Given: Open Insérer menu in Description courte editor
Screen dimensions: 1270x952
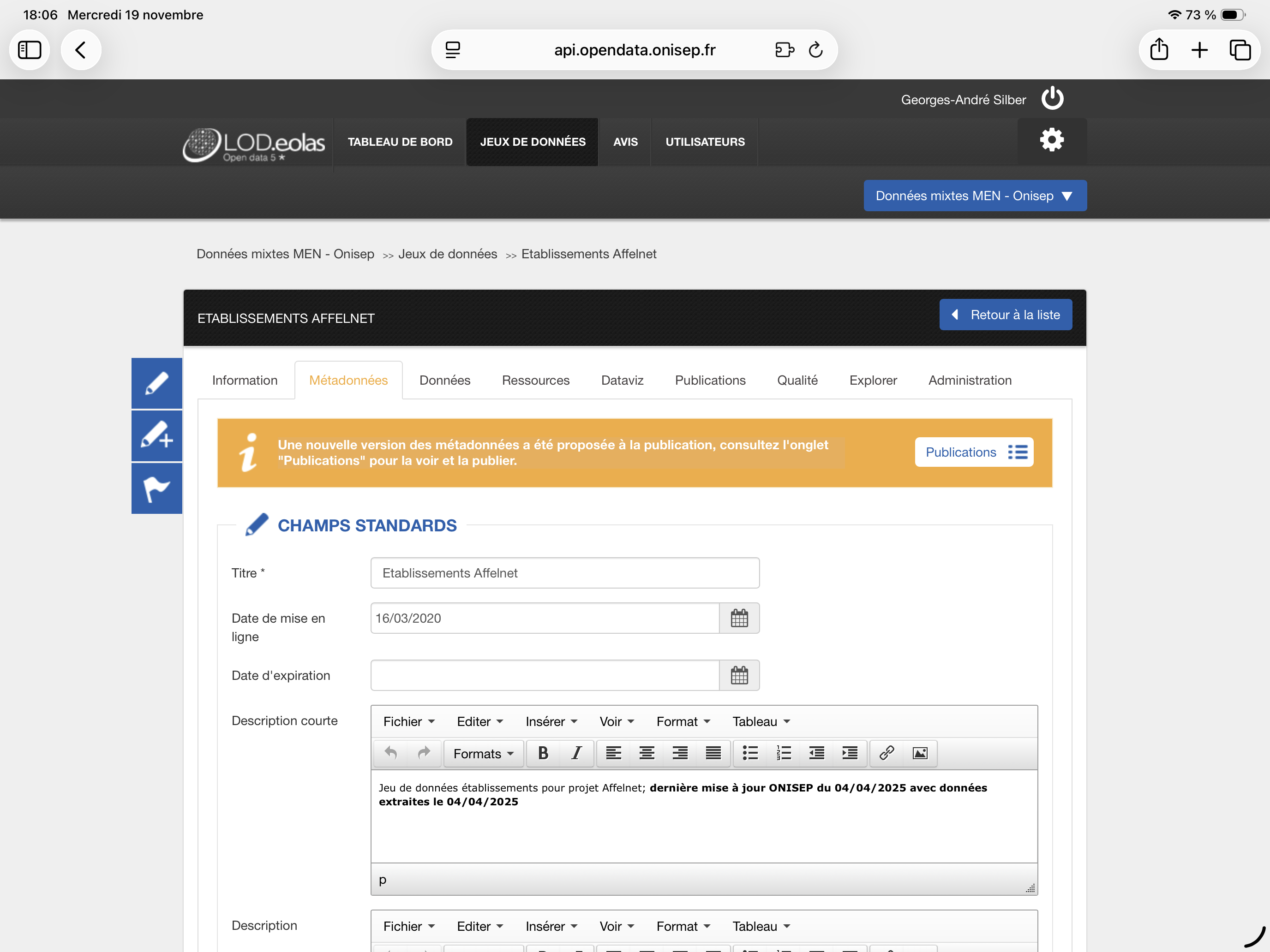Looking at the screenshot, I should pos(551,721).
